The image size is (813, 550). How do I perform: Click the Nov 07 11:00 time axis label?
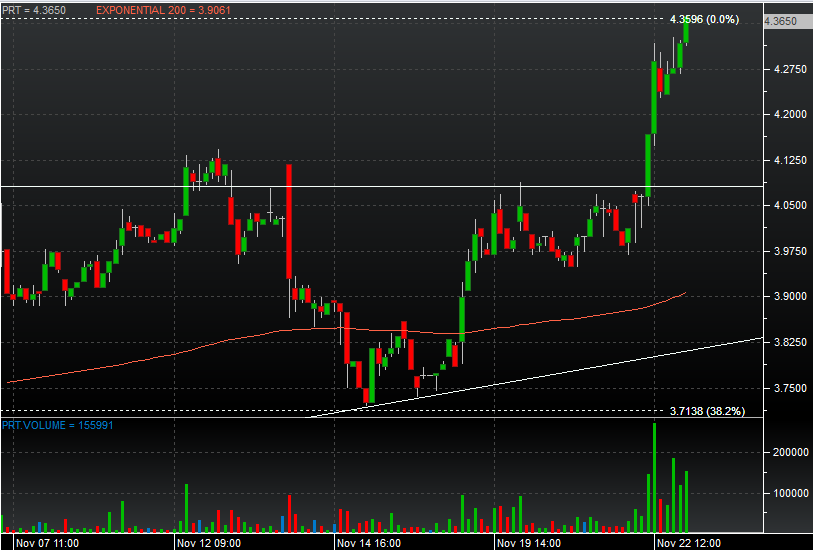[41, 542]
